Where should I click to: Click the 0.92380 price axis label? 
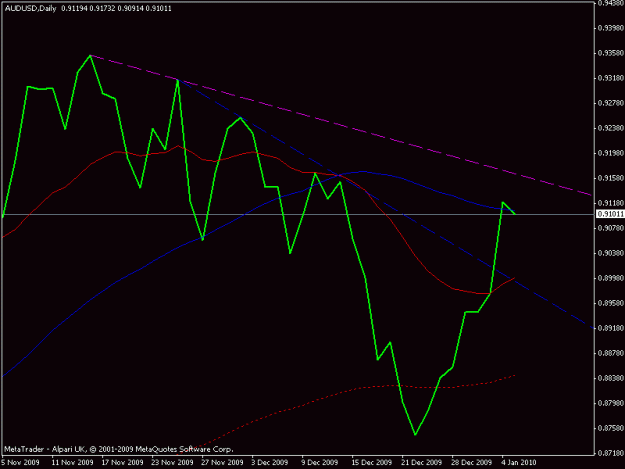(610, 128)
